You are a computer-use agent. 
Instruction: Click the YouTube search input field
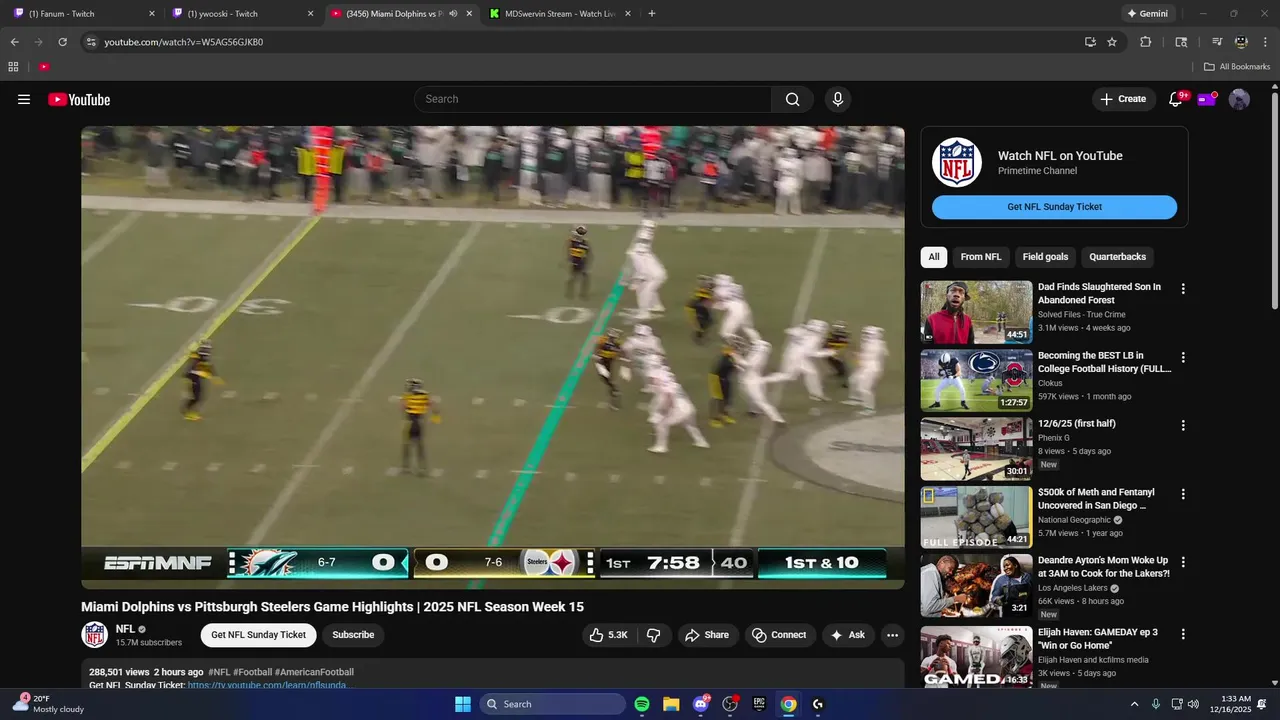[592, 99]
